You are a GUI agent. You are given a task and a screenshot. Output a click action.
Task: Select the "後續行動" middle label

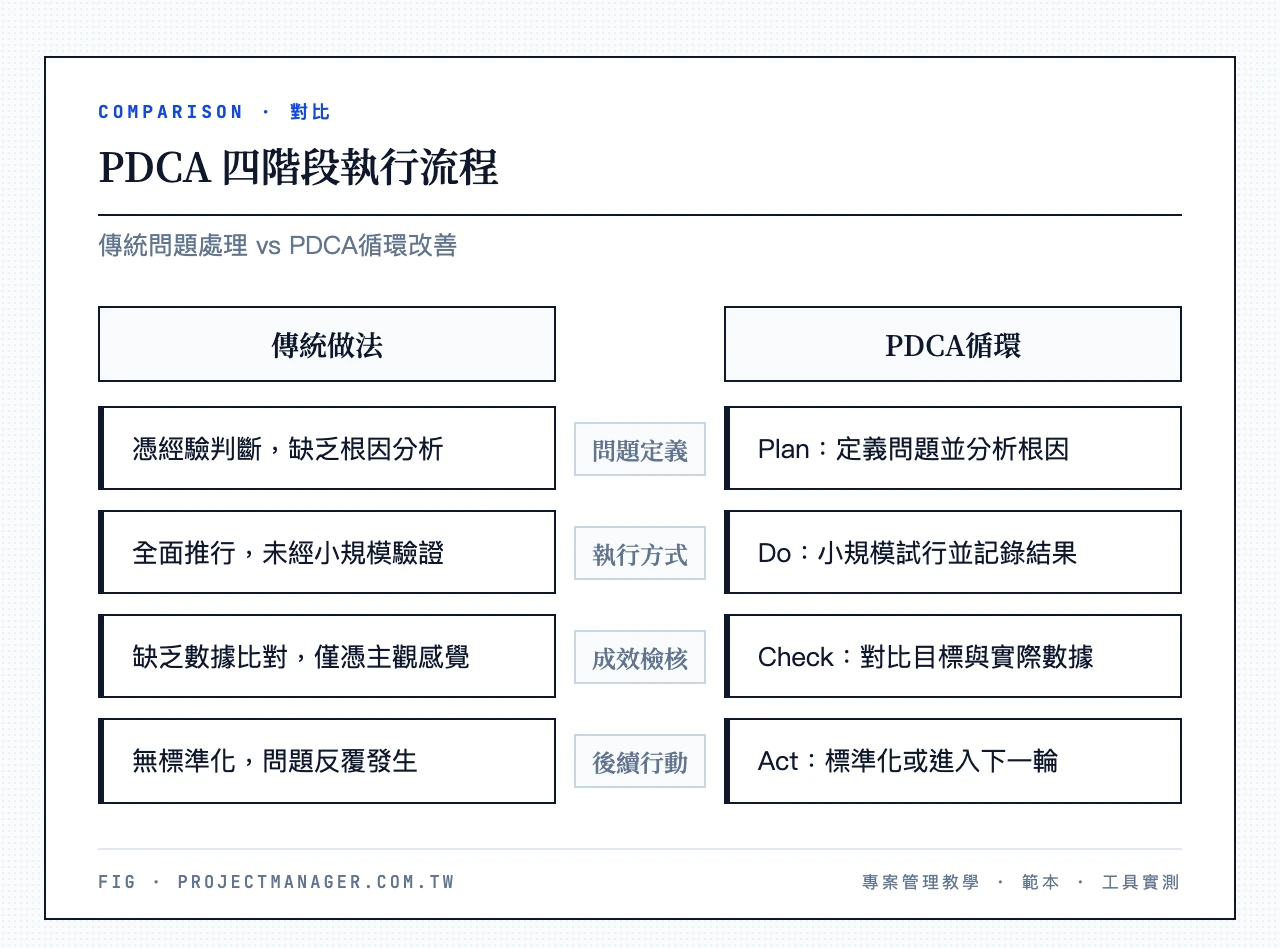(640, 762)
